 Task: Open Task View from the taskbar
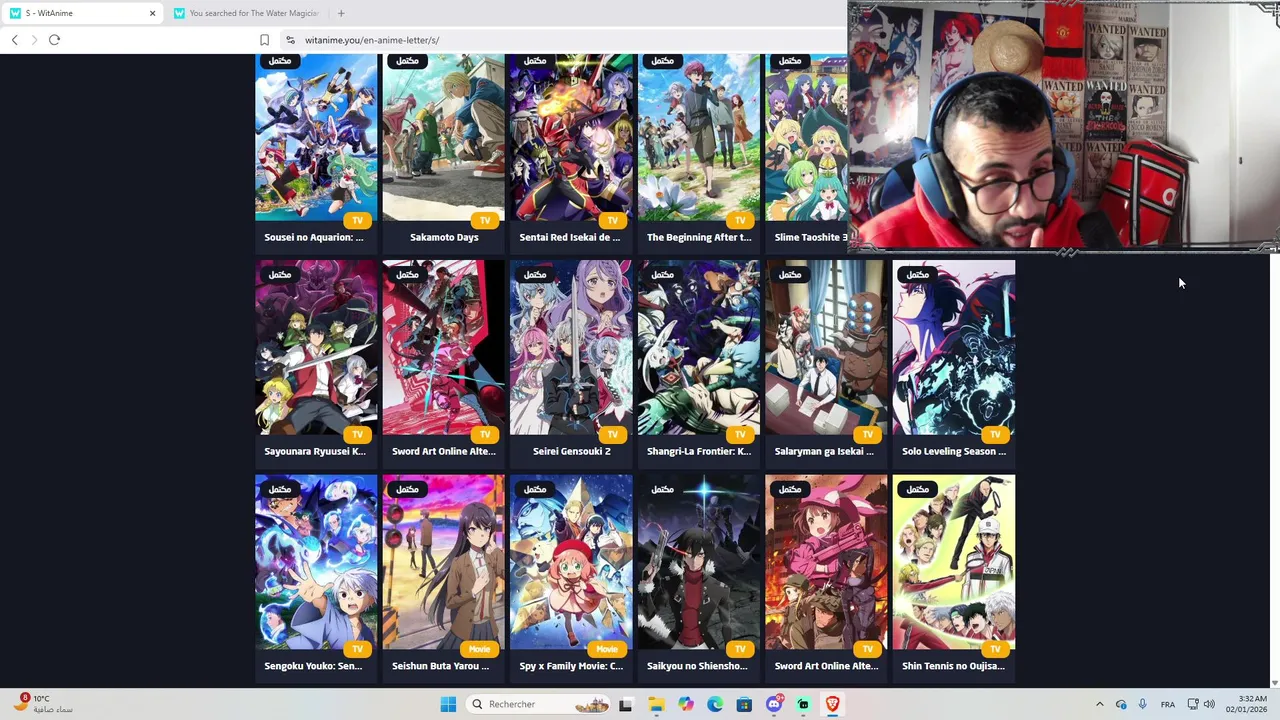tap(626, 704)
